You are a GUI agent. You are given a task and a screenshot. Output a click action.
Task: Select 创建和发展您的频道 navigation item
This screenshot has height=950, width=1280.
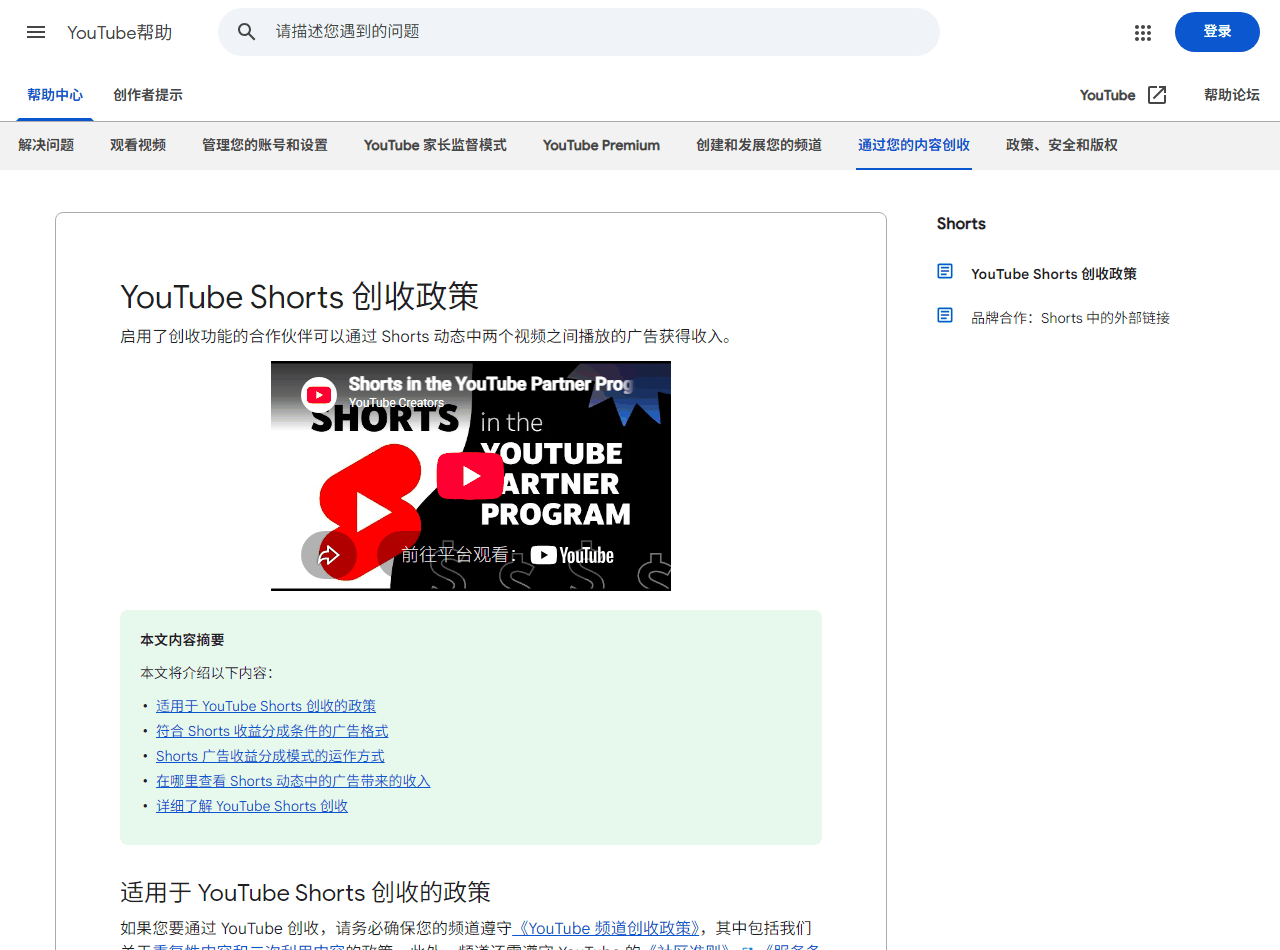click(x=759, y=145)
